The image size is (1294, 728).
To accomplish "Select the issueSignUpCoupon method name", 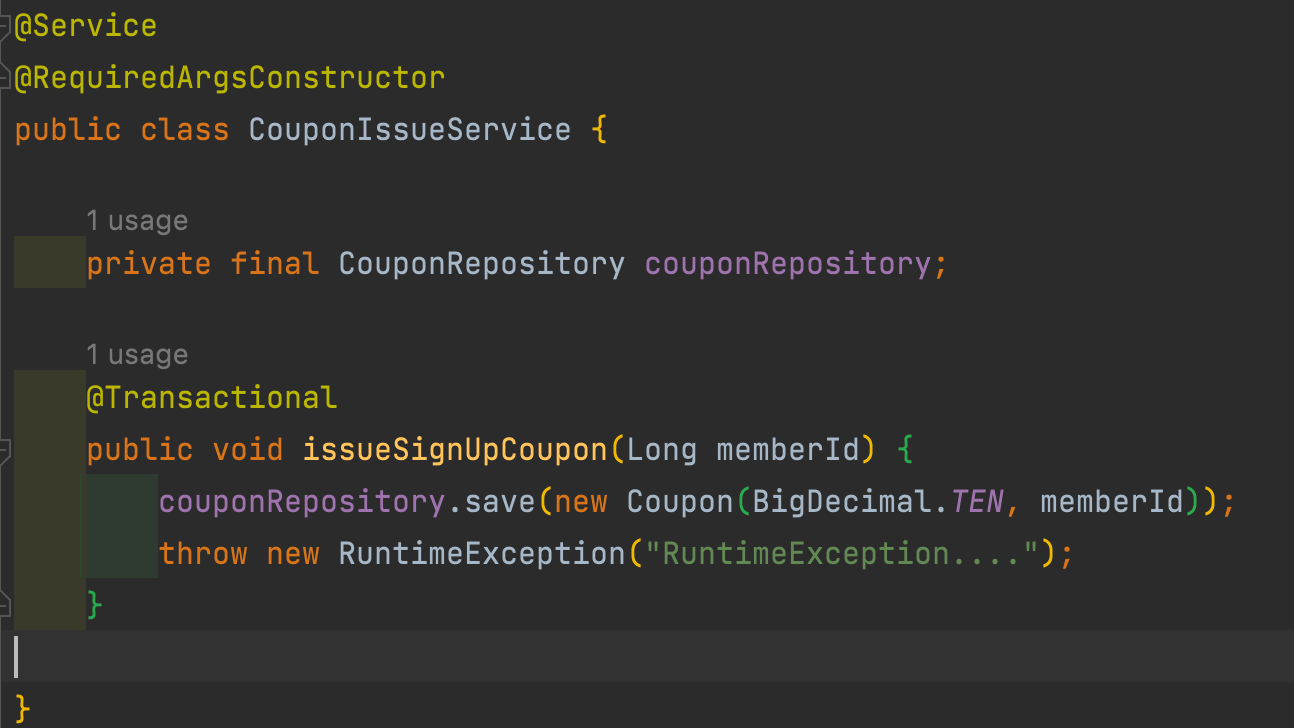I will (455, 450).
